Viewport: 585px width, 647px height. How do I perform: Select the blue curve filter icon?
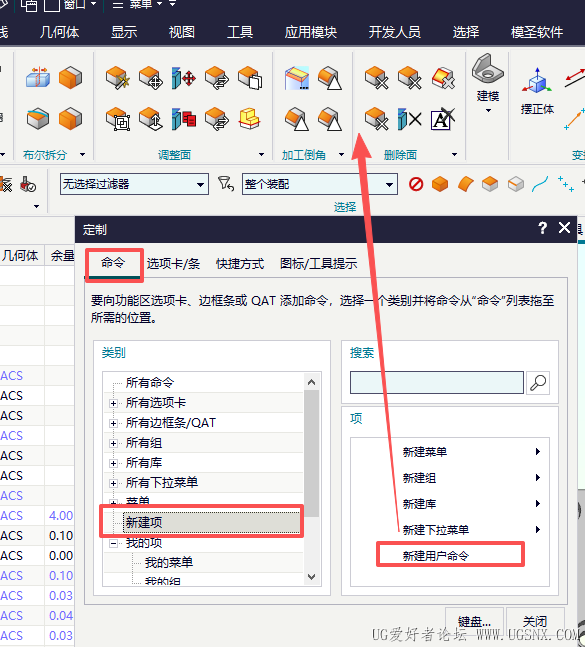click(540, 184)
